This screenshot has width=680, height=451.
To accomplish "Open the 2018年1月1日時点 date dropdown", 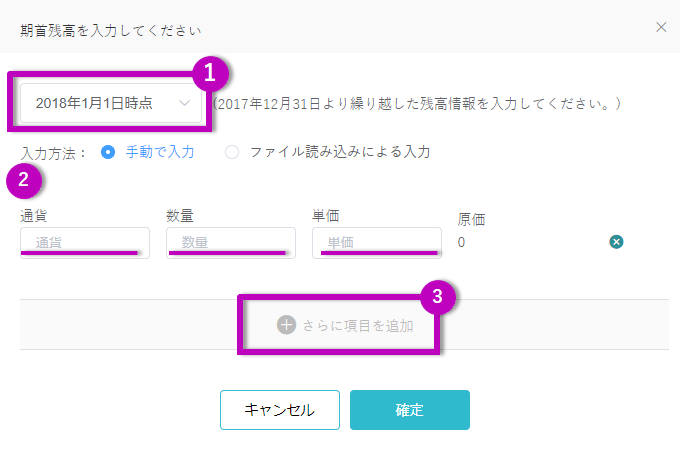I will pos(111,103).
